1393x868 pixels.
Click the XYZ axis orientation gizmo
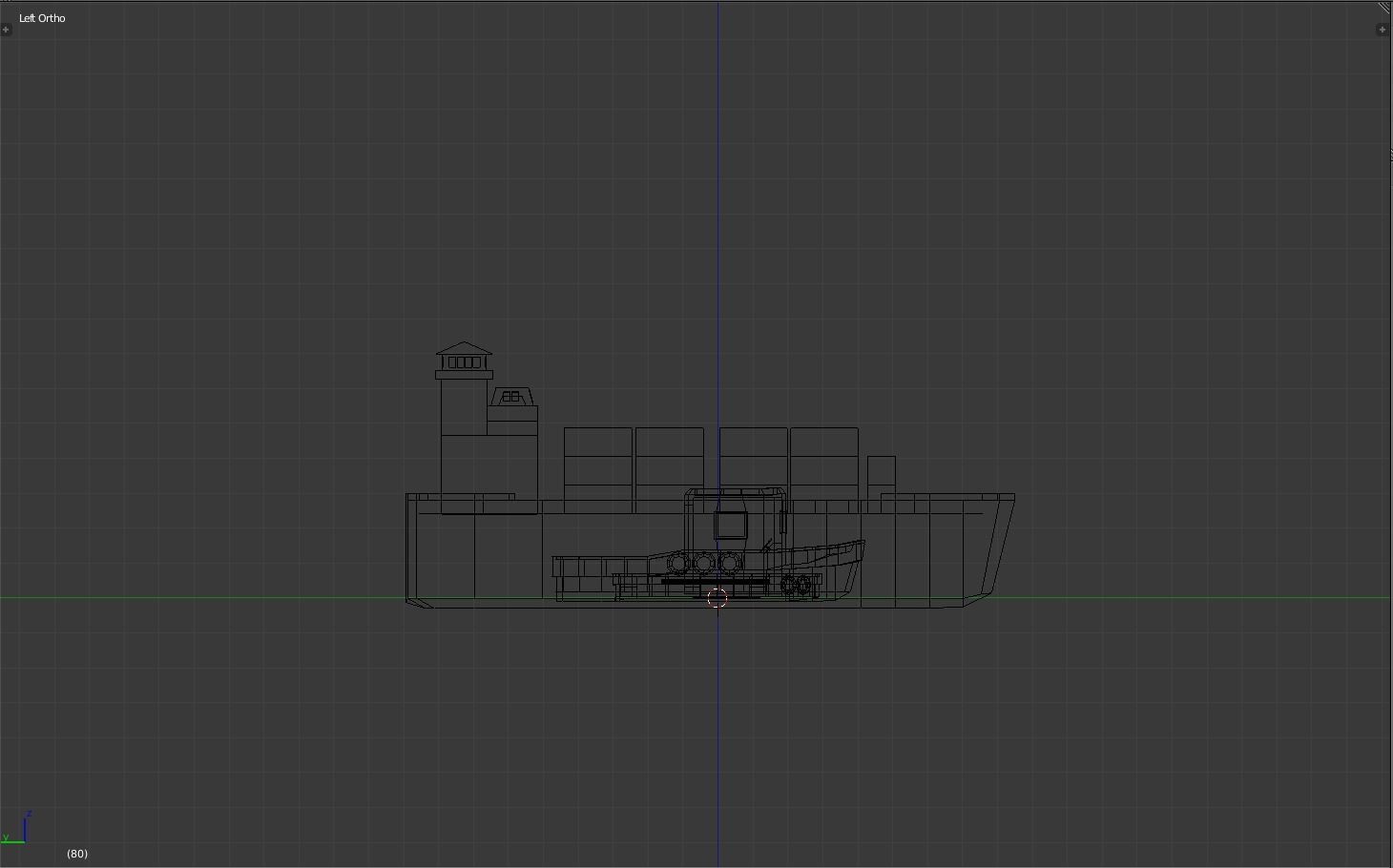[x=16, y=828]
